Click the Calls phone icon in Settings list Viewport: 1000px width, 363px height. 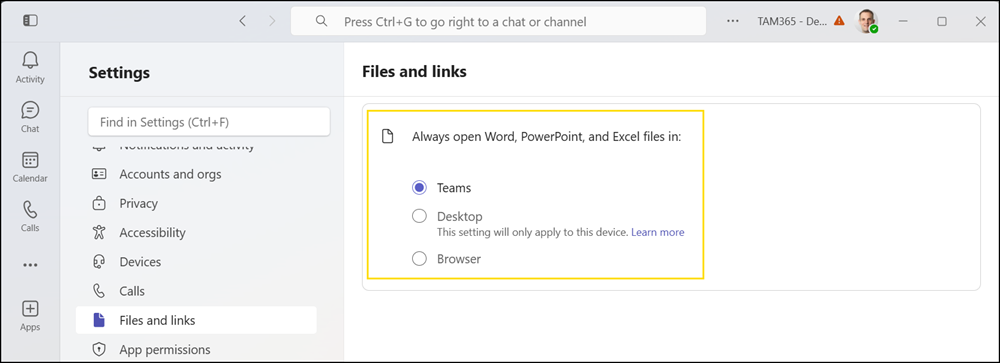(99, 291)
